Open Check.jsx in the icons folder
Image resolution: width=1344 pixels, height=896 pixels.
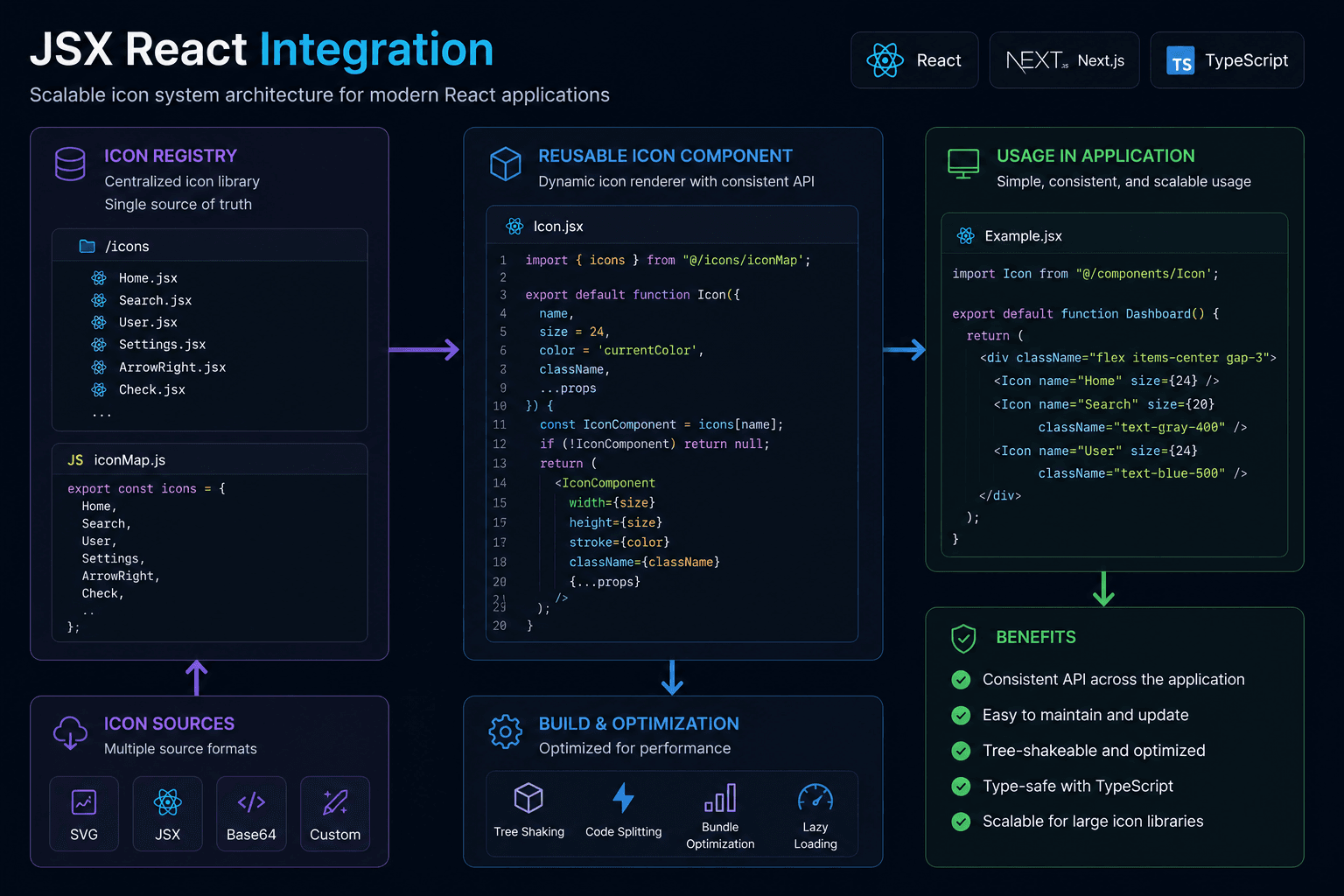click(151, 389)
